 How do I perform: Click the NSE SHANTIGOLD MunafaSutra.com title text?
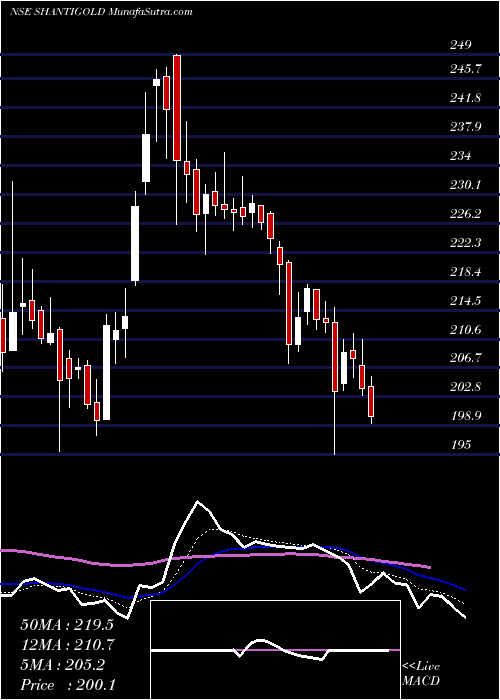click(x=101, y=12)
